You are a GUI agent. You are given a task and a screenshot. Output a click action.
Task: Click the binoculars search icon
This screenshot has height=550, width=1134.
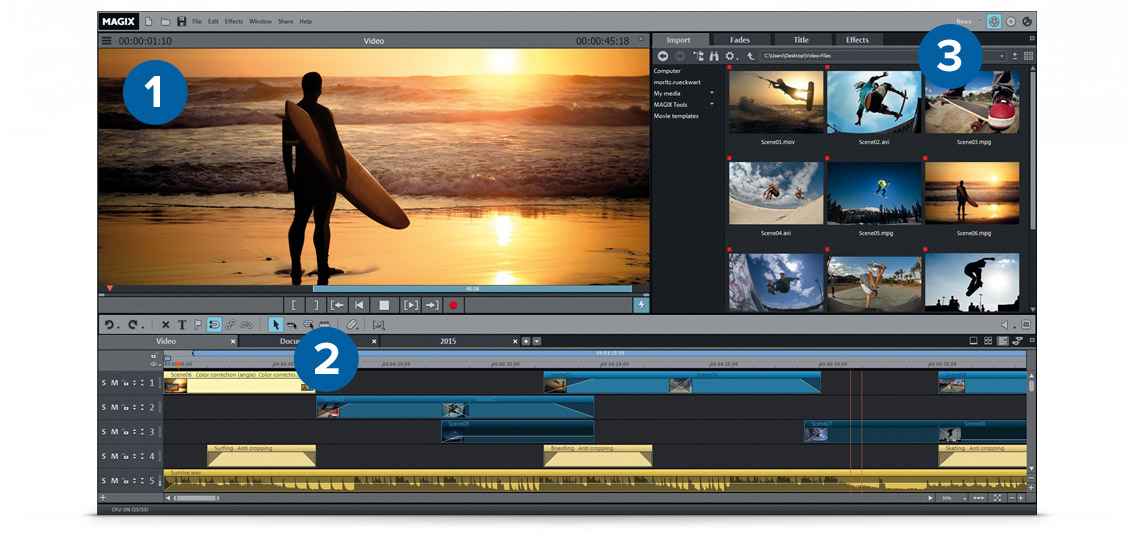point(713,56)
